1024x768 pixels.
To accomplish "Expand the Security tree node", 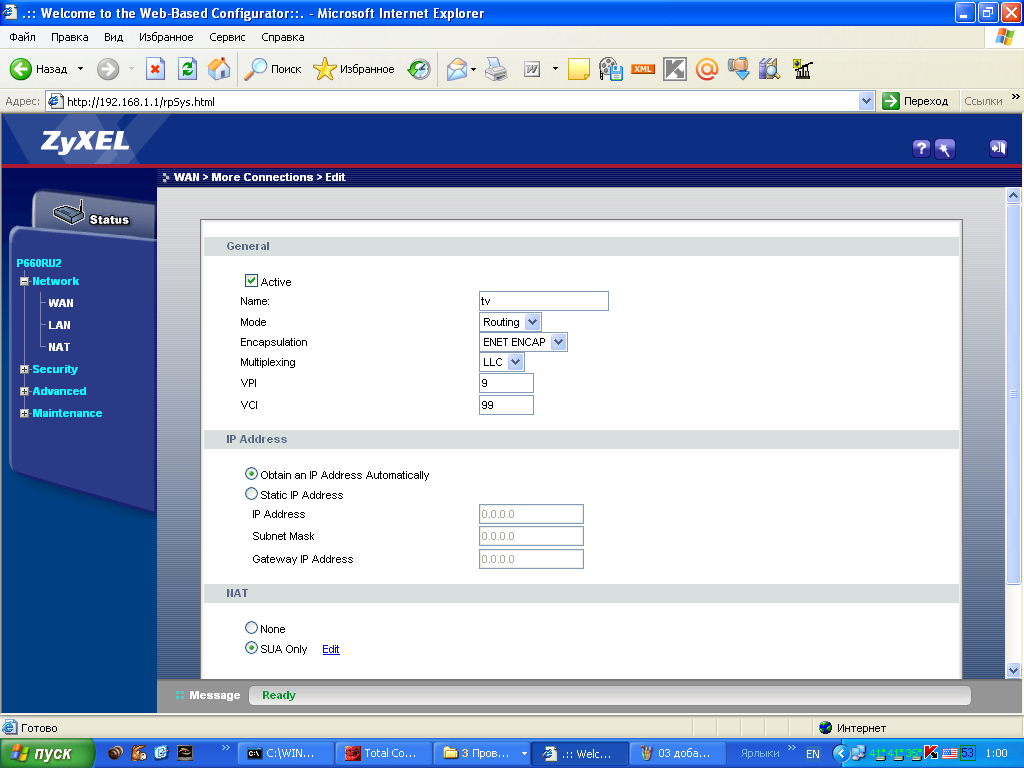I will click(24, 369).
